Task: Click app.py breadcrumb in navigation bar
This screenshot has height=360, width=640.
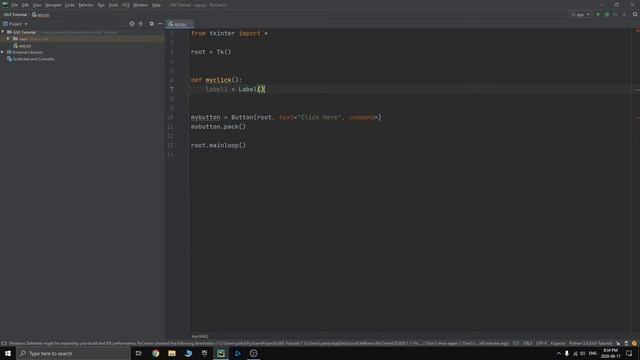Action: point(41,15)
